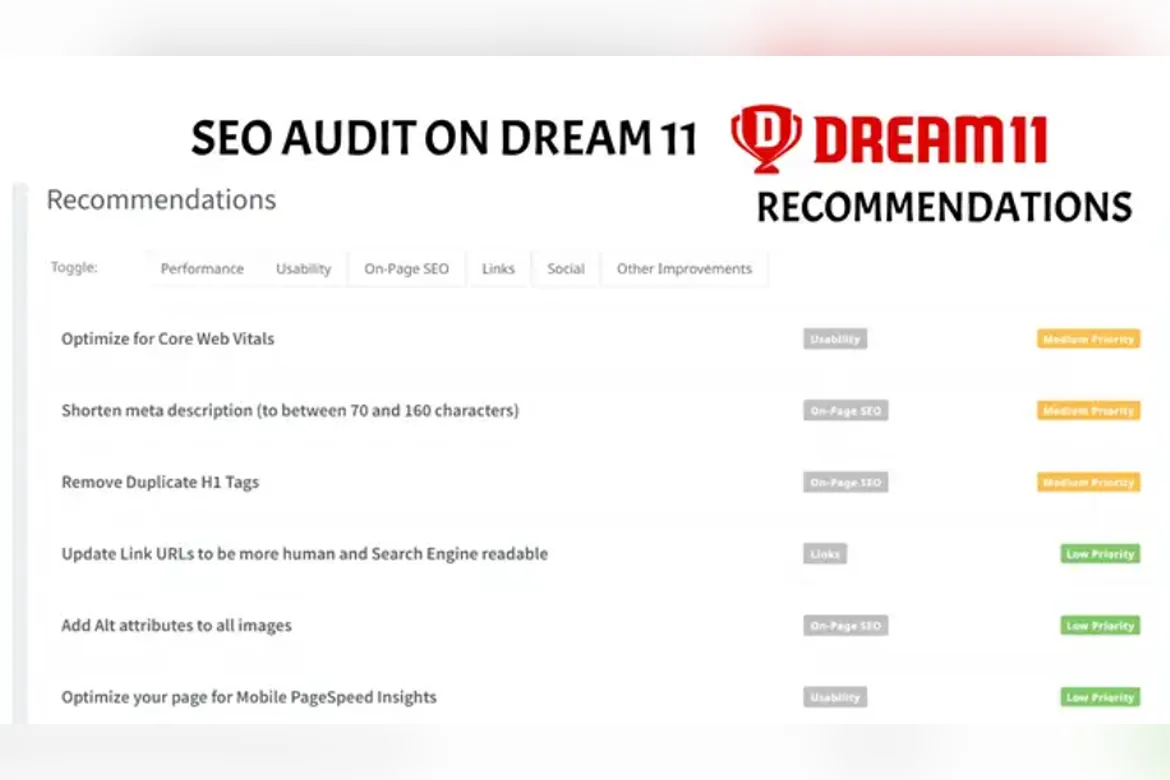Click Low Priority badge for Update Link URLs

coord(1101,554)
